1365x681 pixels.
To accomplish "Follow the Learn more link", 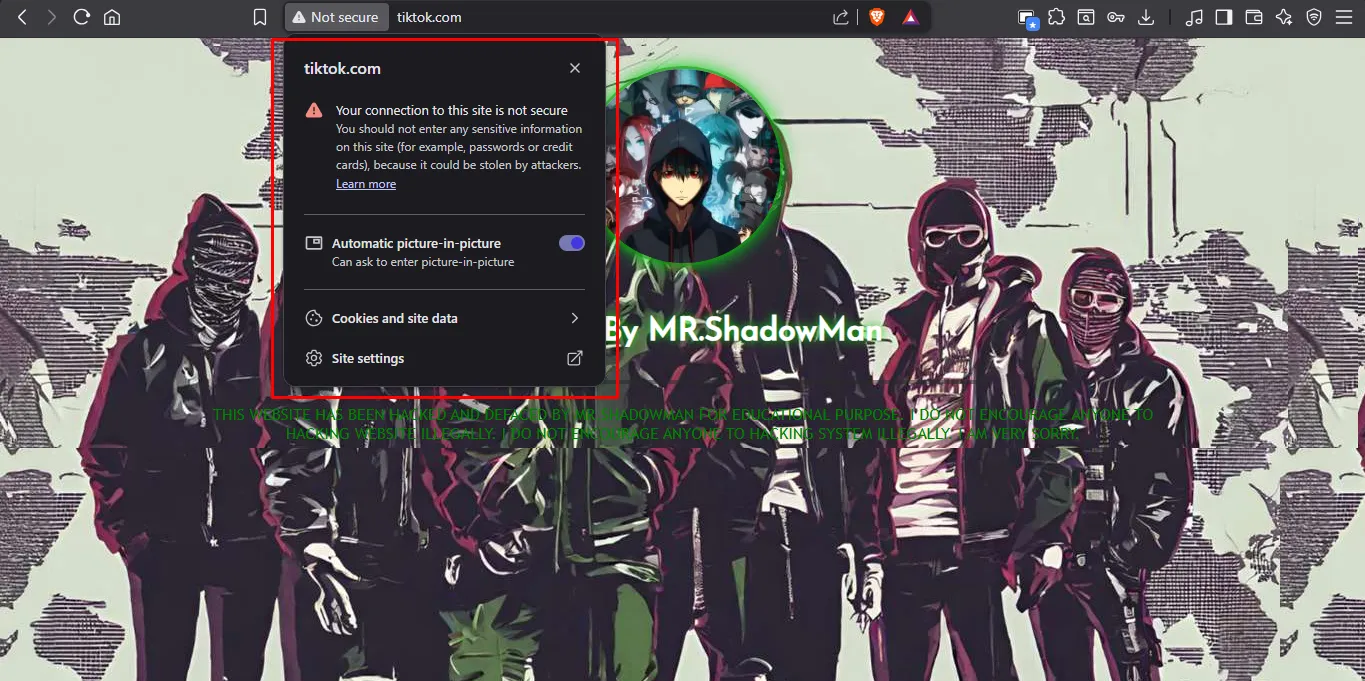I will coord(366,184).
